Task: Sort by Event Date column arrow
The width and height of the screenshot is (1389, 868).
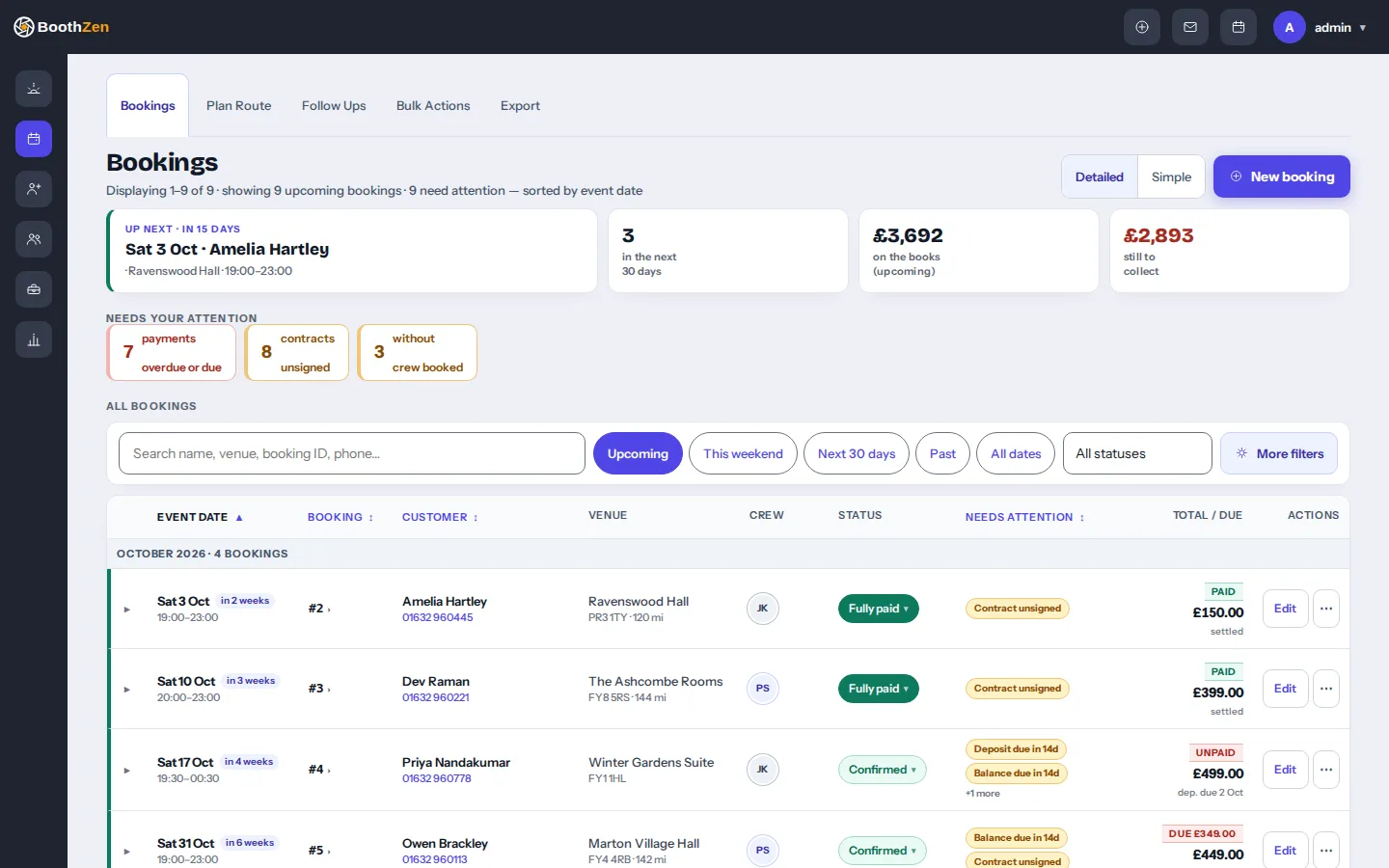Action: 239,518
